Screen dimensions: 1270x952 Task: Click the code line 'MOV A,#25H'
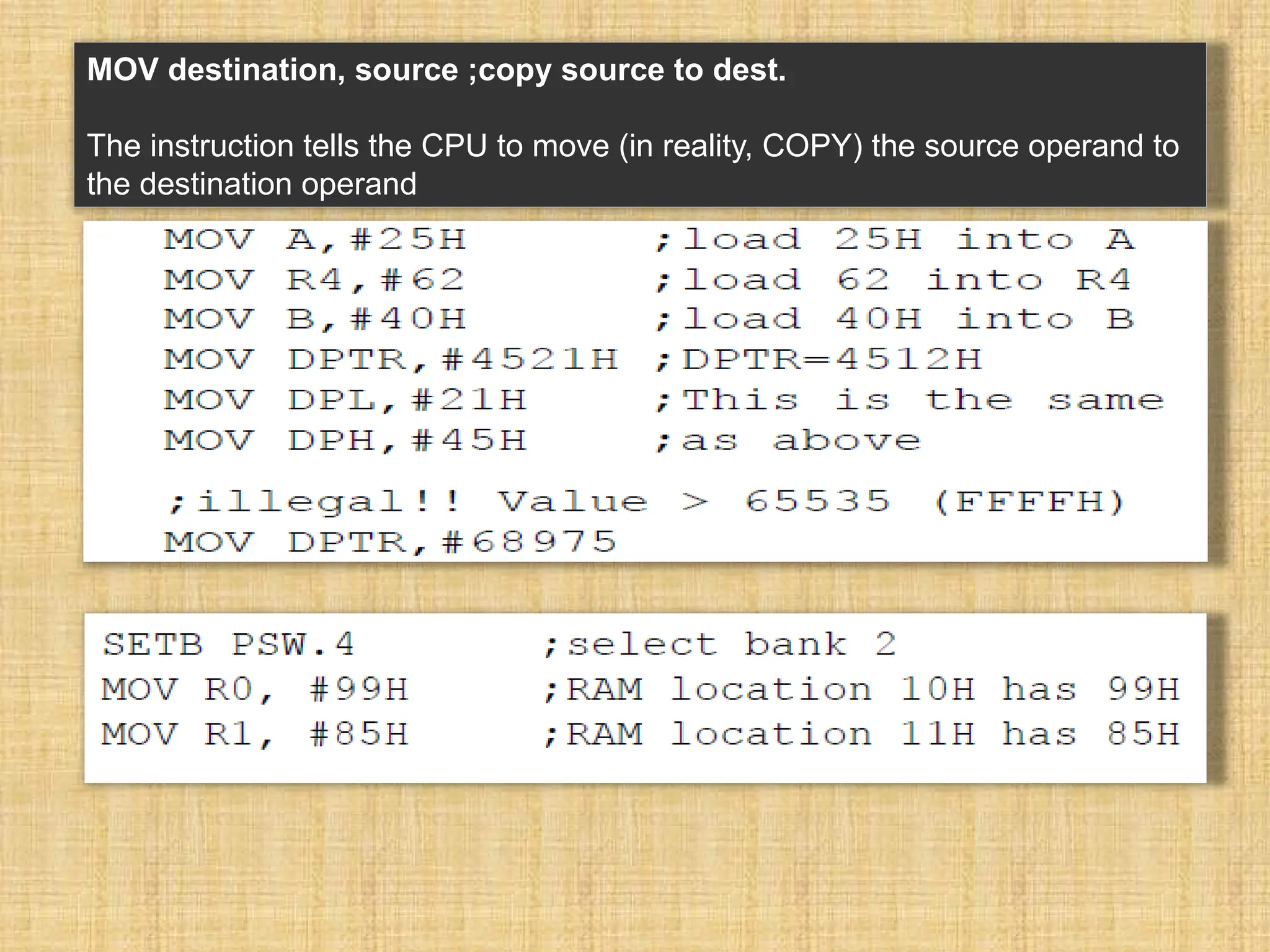[315, 240]
